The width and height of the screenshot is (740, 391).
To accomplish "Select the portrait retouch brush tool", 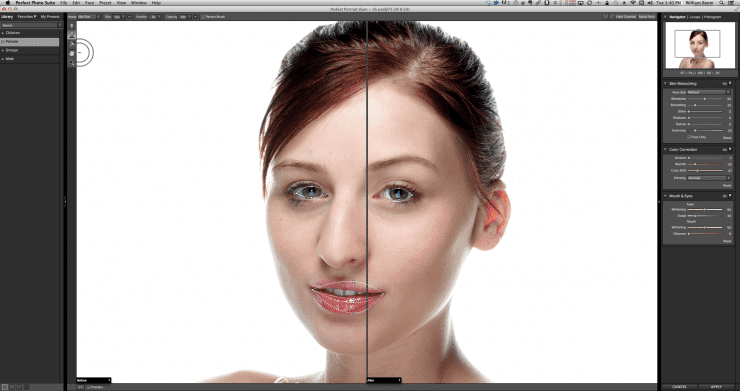I will 72,35.
